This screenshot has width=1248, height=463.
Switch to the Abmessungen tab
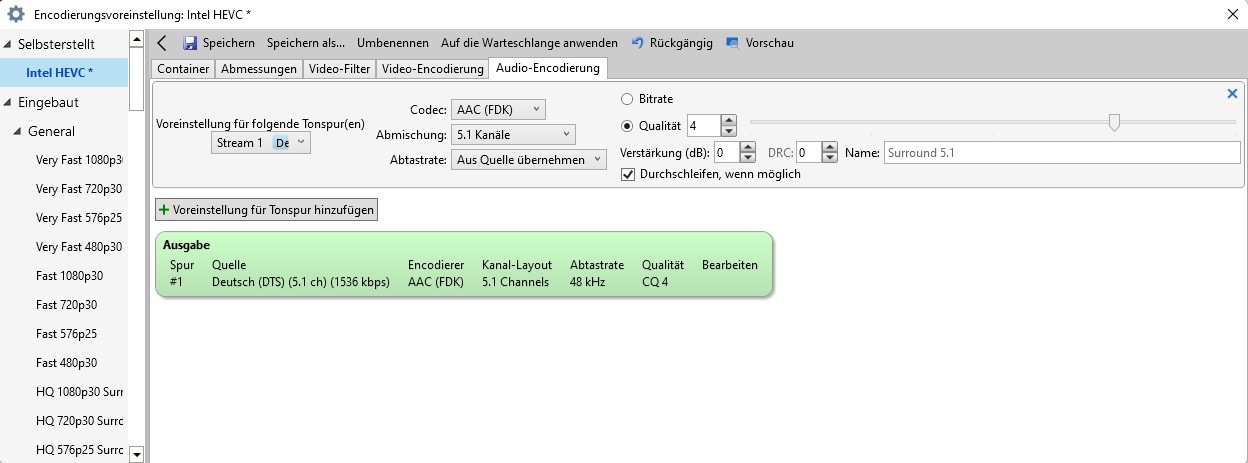259,69
